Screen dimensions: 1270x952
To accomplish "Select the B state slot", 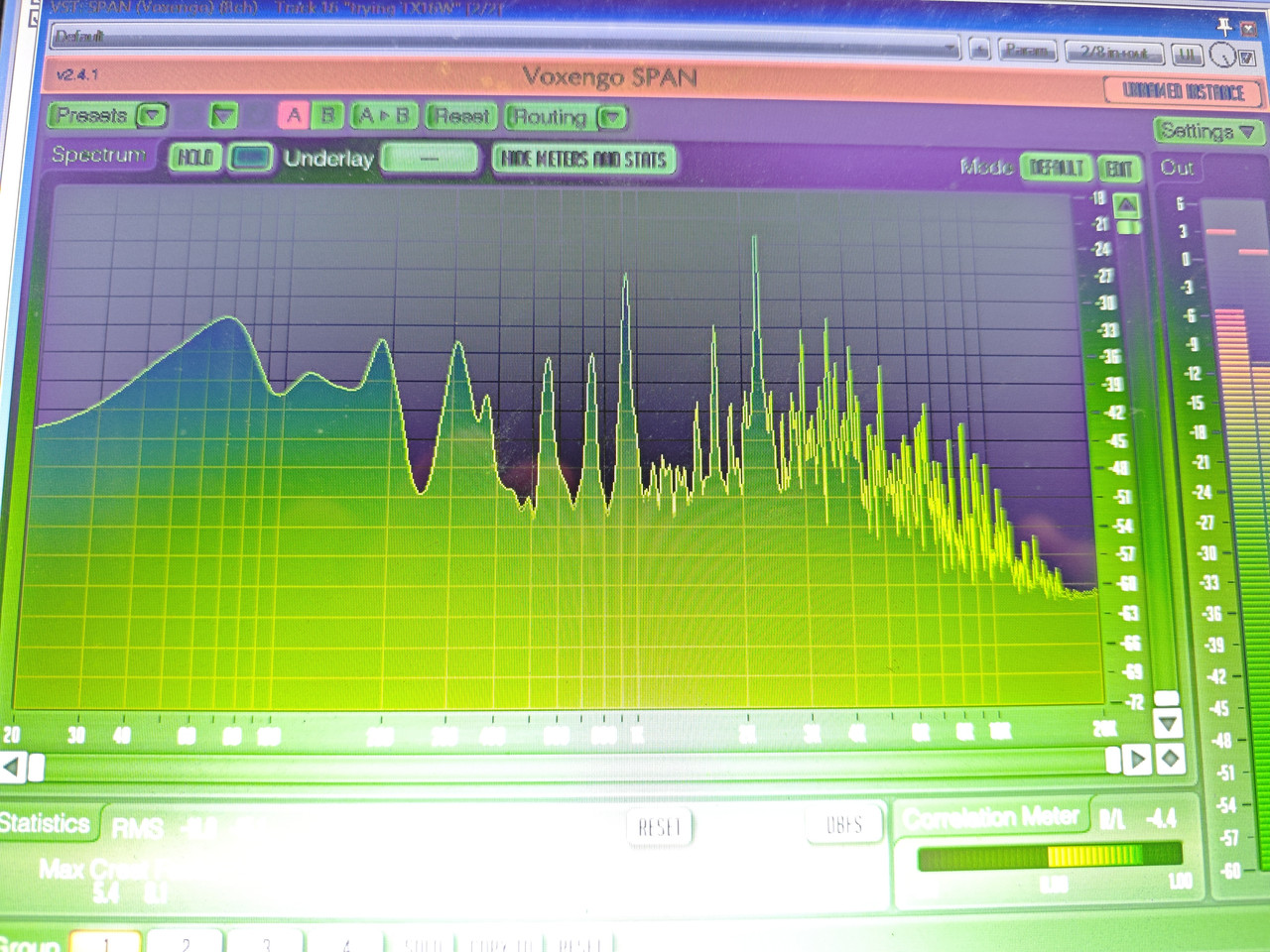I will click(x=327, y=116).
